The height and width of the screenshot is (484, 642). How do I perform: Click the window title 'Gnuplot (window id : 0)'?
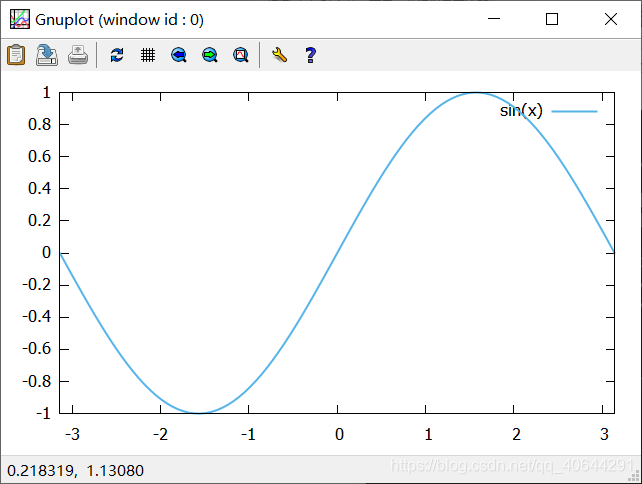point(119,20)
